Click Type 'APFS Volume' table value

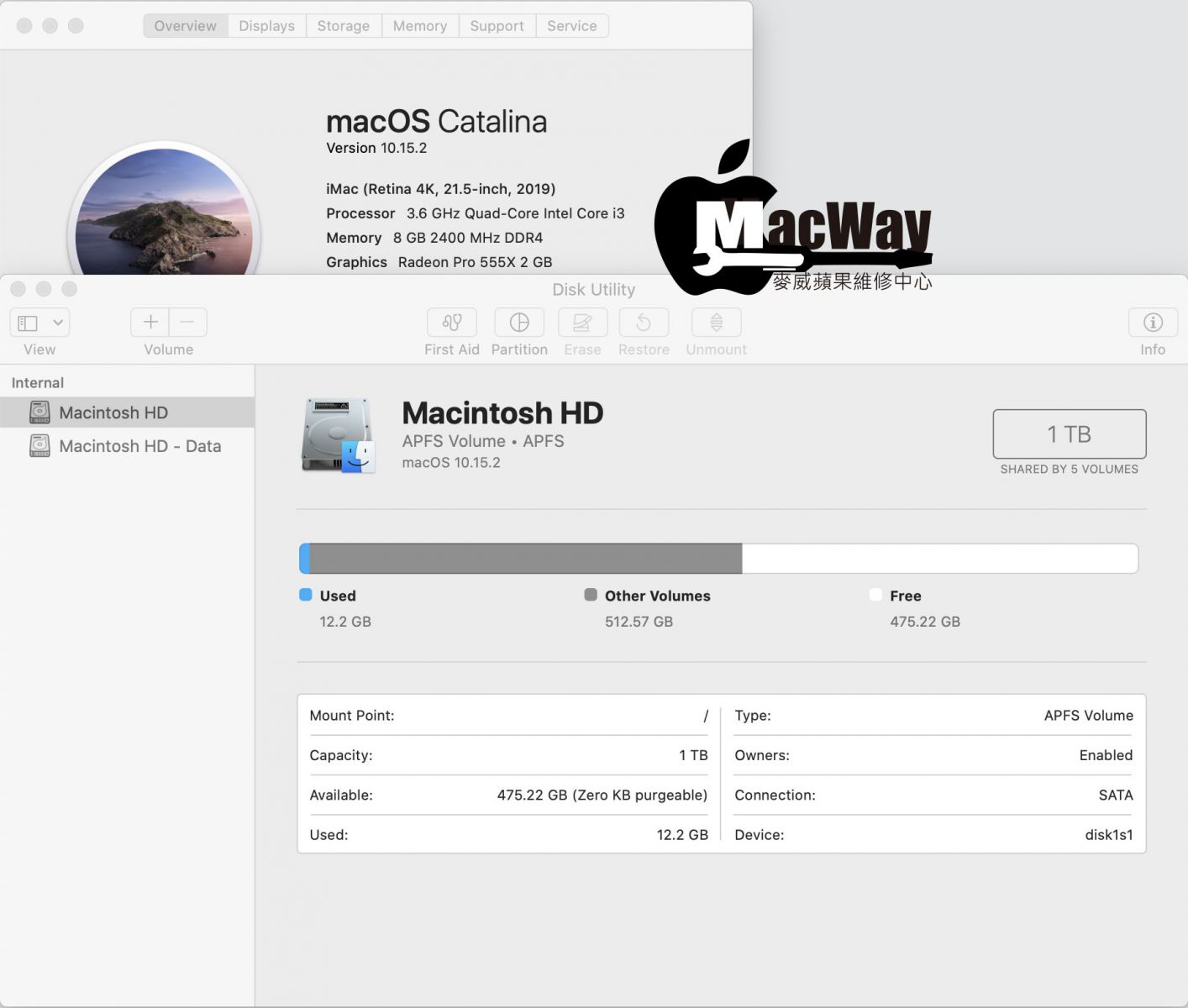pos(1089,716)
